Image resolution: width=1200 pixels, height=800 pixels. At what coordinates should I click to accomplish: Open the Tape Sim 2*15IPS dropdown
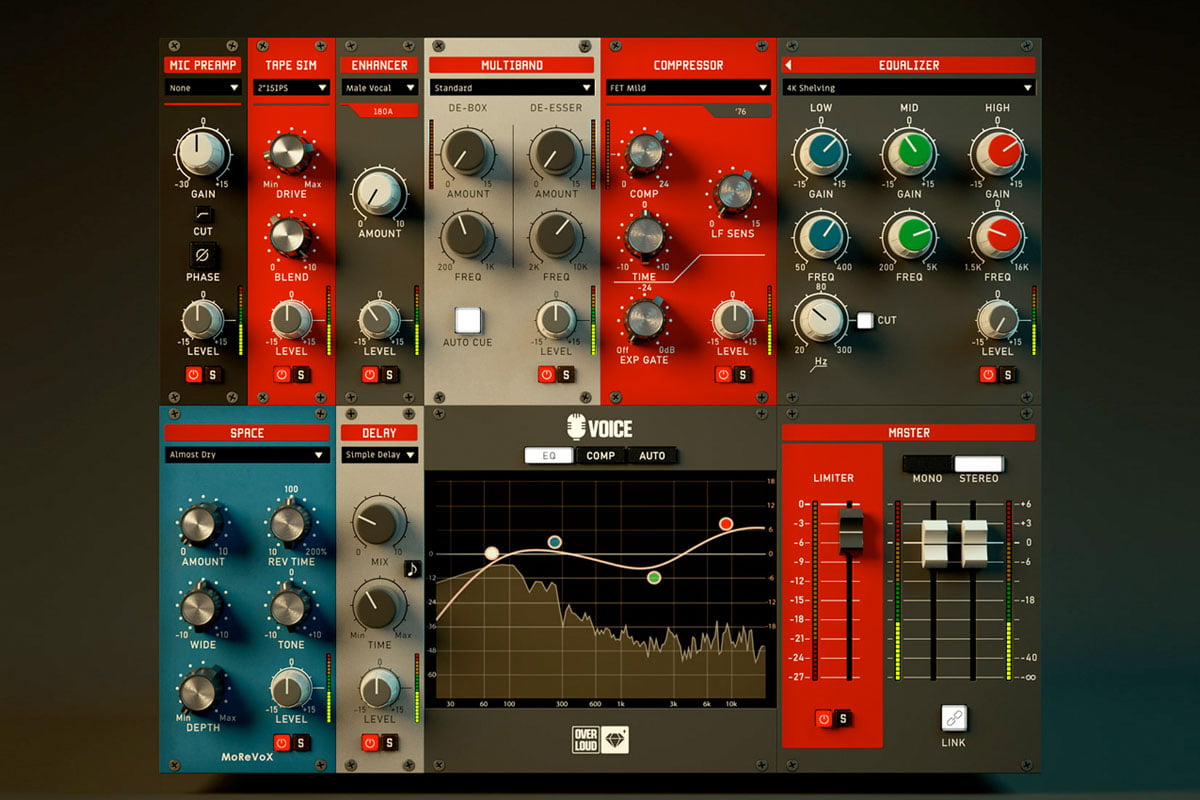click(x=291, y=88)
